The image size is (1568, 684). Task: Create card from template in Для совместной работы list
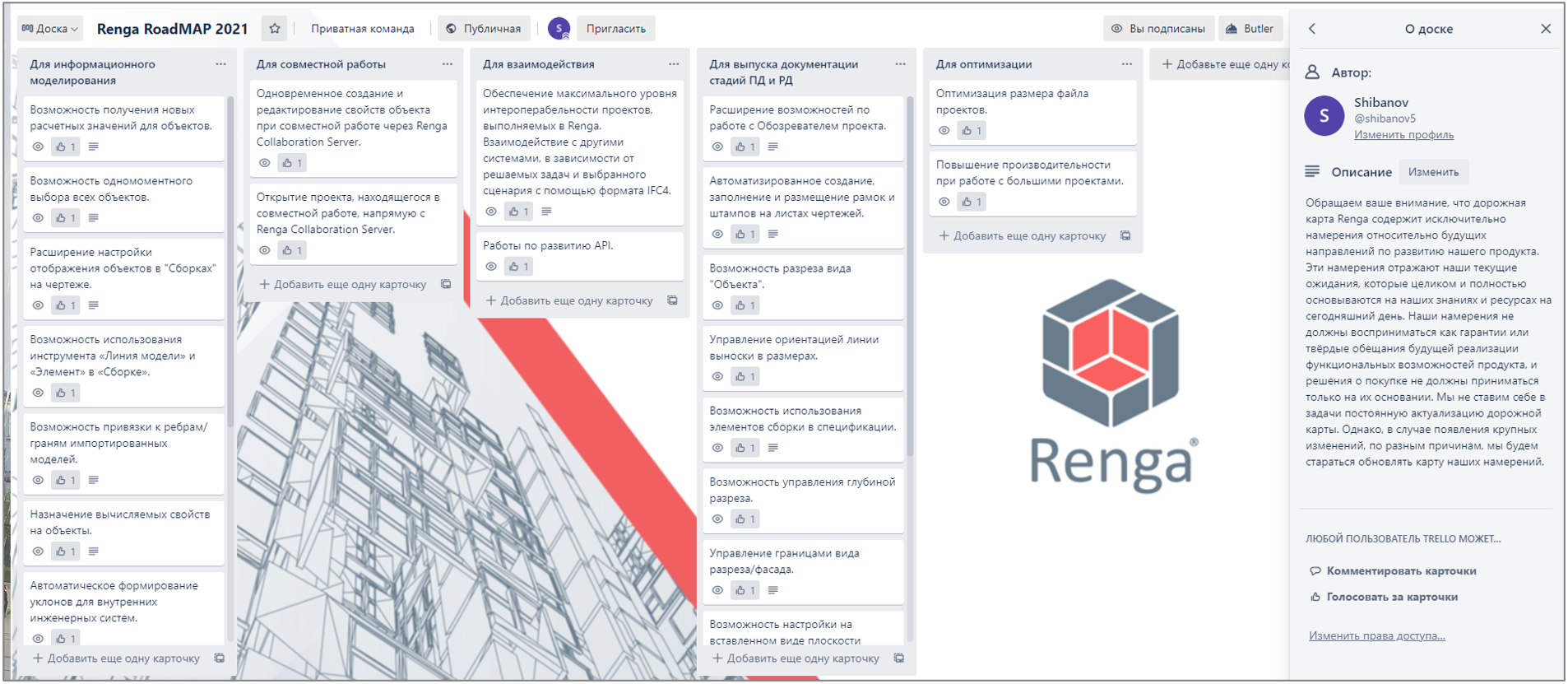[x=446, y=284]
